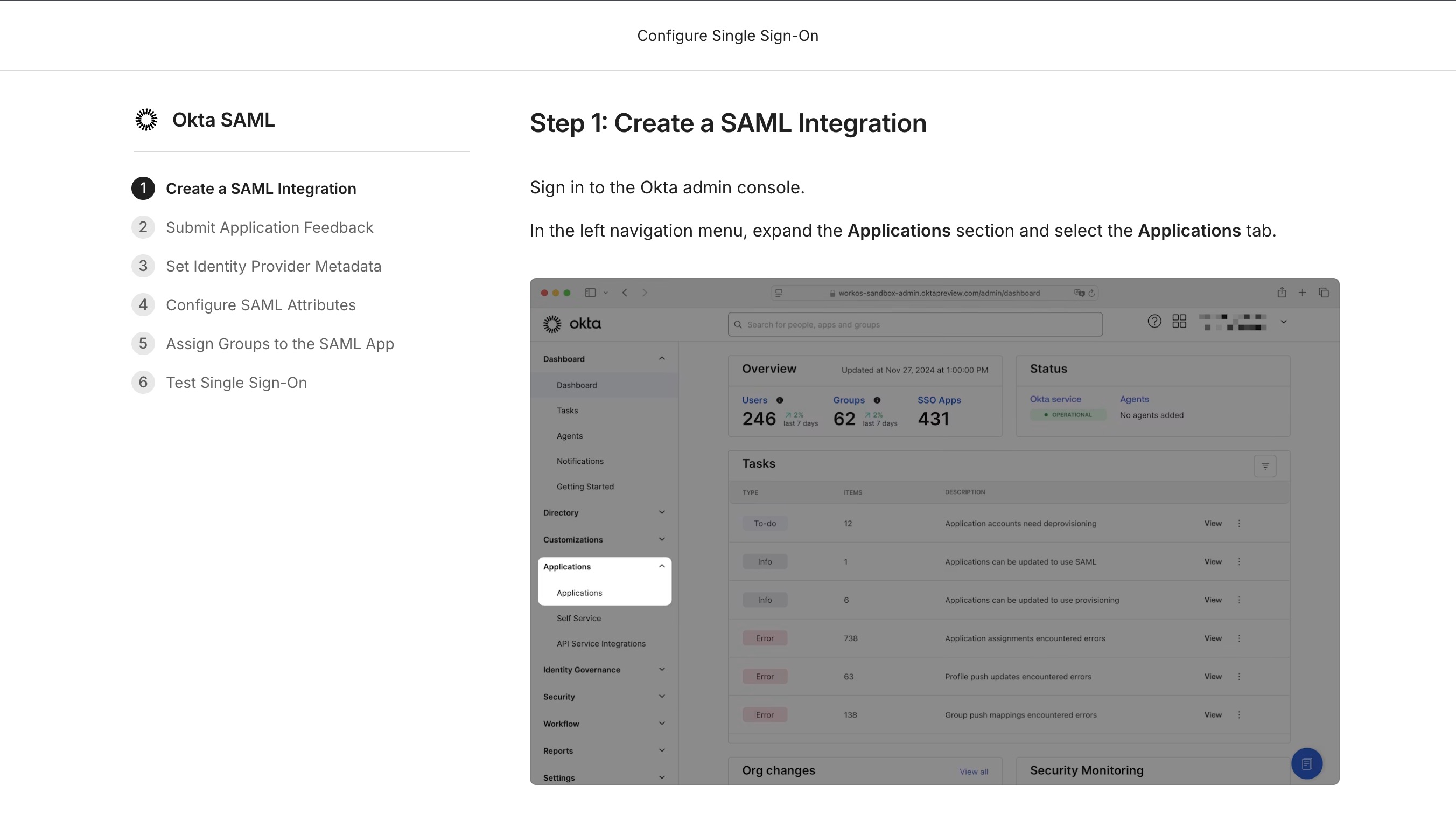1456x820 pixels.
Task: Open the kebab menu on the profile push row
Action: tap(1240, 677)
